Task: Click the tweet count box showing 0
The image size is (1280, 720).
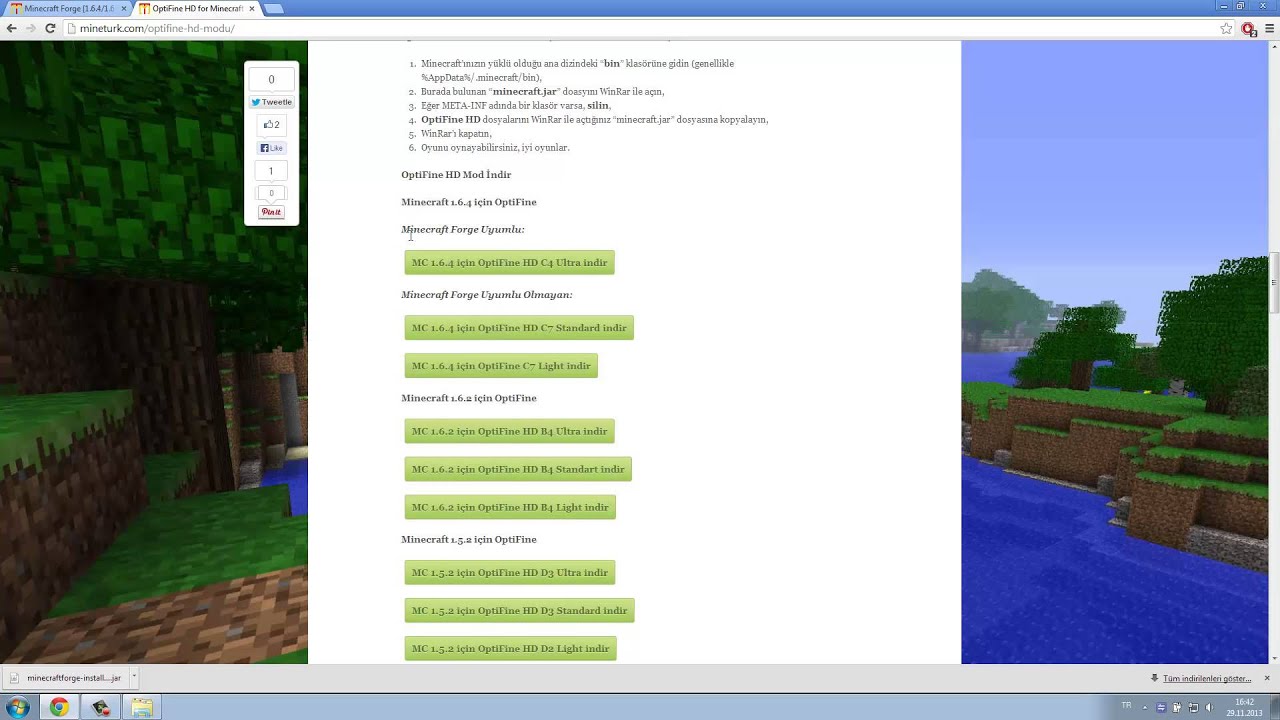Action: click(271, 79)
